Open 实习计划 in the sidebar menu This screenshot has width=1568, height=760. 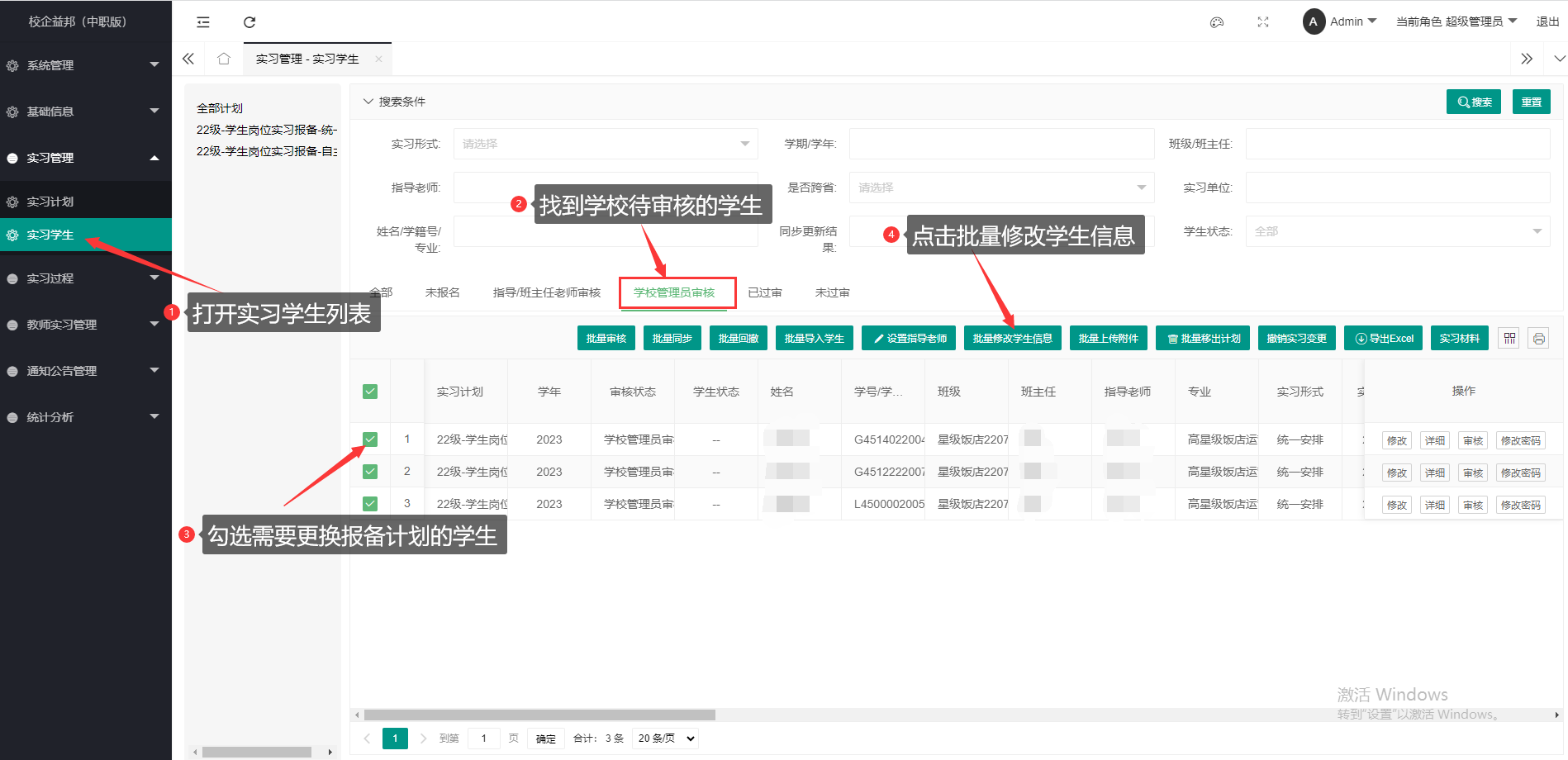coord(50,202)
